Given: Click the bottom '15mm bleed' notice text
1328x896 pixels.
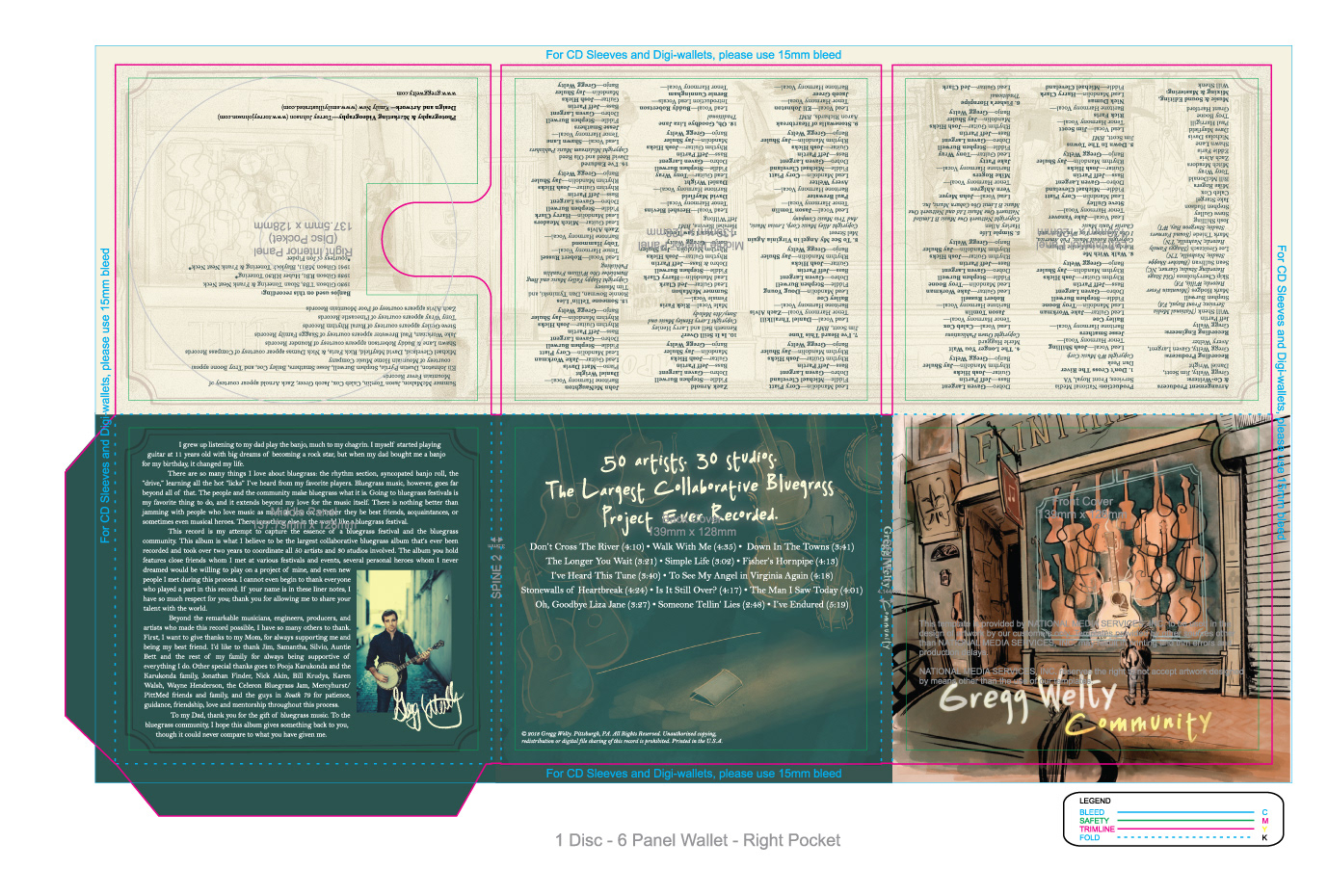Looking at the screenshot, I should tap(693, 774).
